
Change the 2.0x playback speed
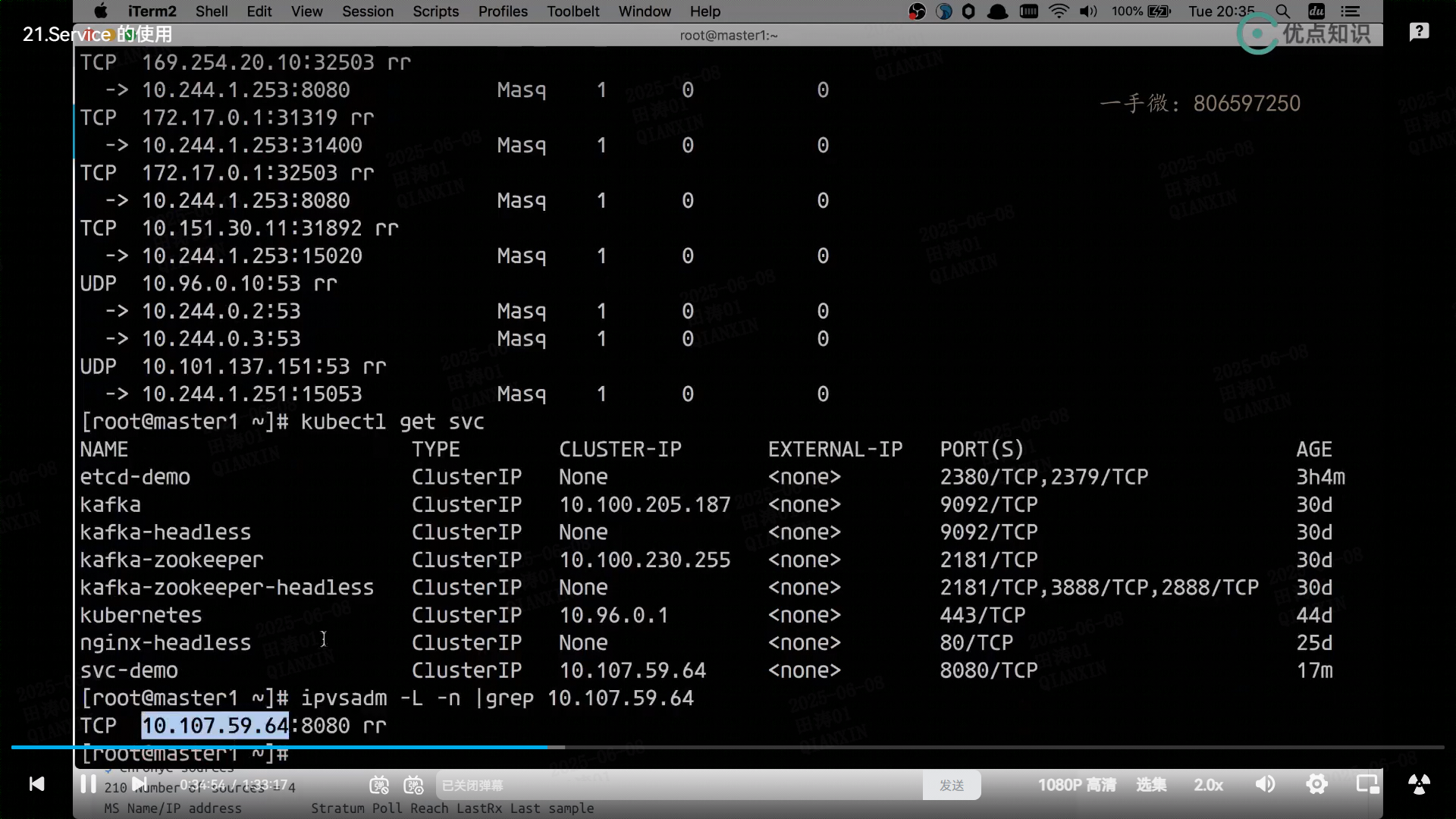click(1208, 785)
